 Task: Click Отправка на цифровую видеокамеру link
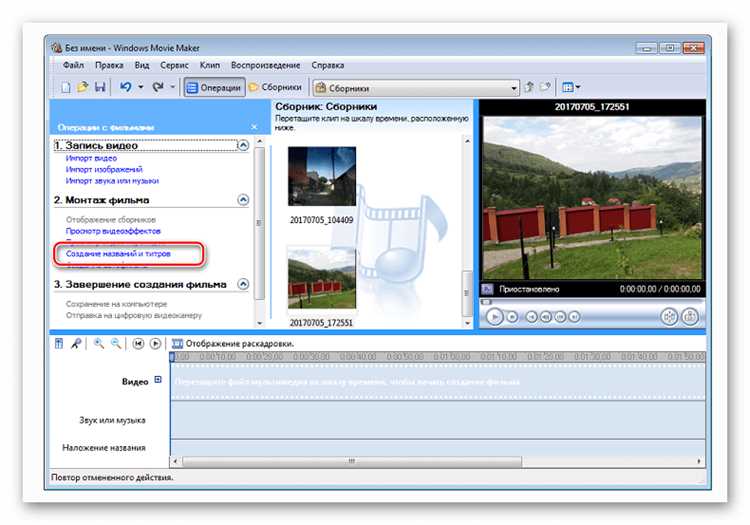[x=134, y=316]
